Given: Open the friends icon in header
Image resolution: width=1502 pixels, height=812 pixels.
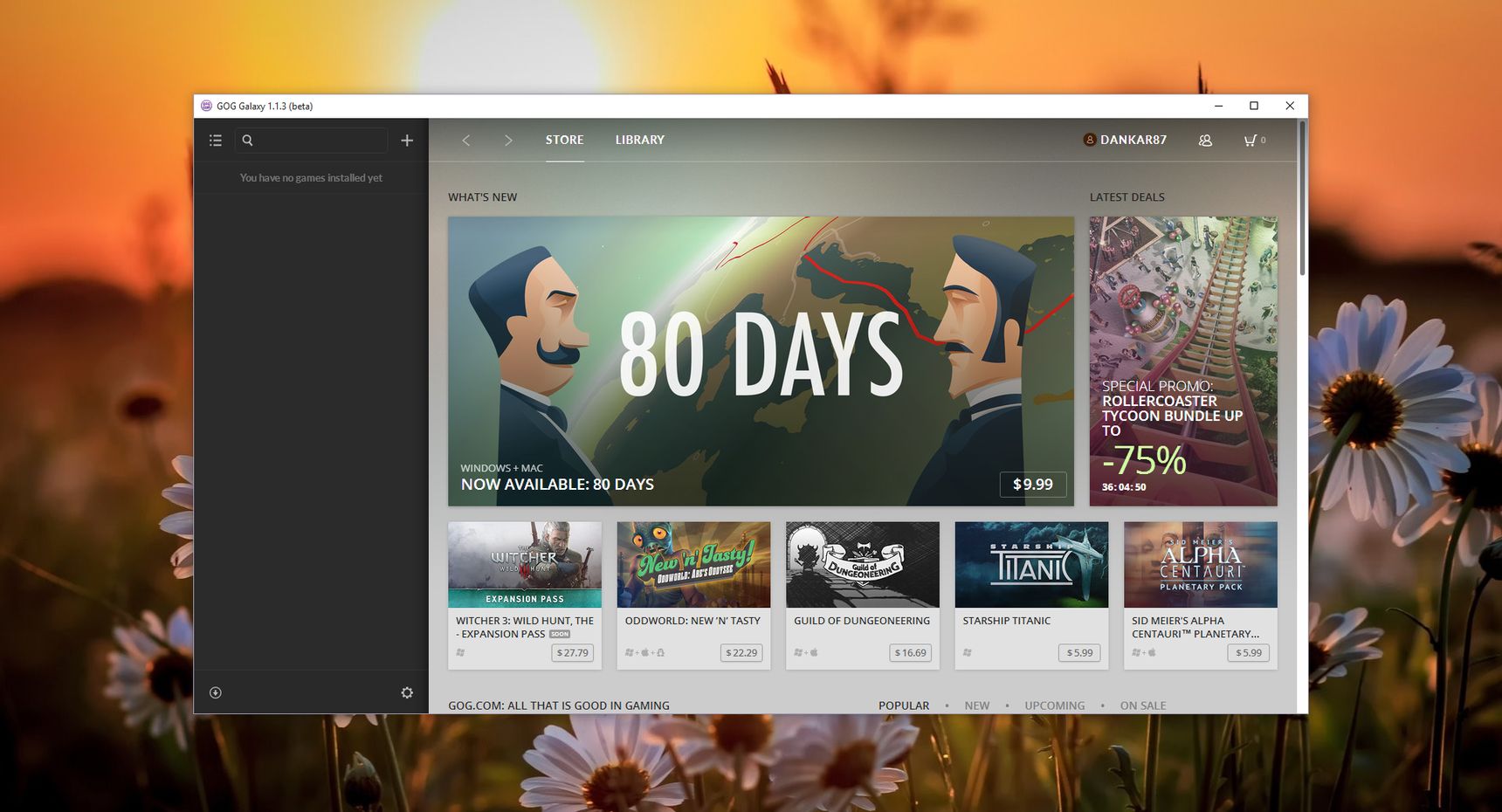Looking at the screenshot, I should pos(1205,141).
